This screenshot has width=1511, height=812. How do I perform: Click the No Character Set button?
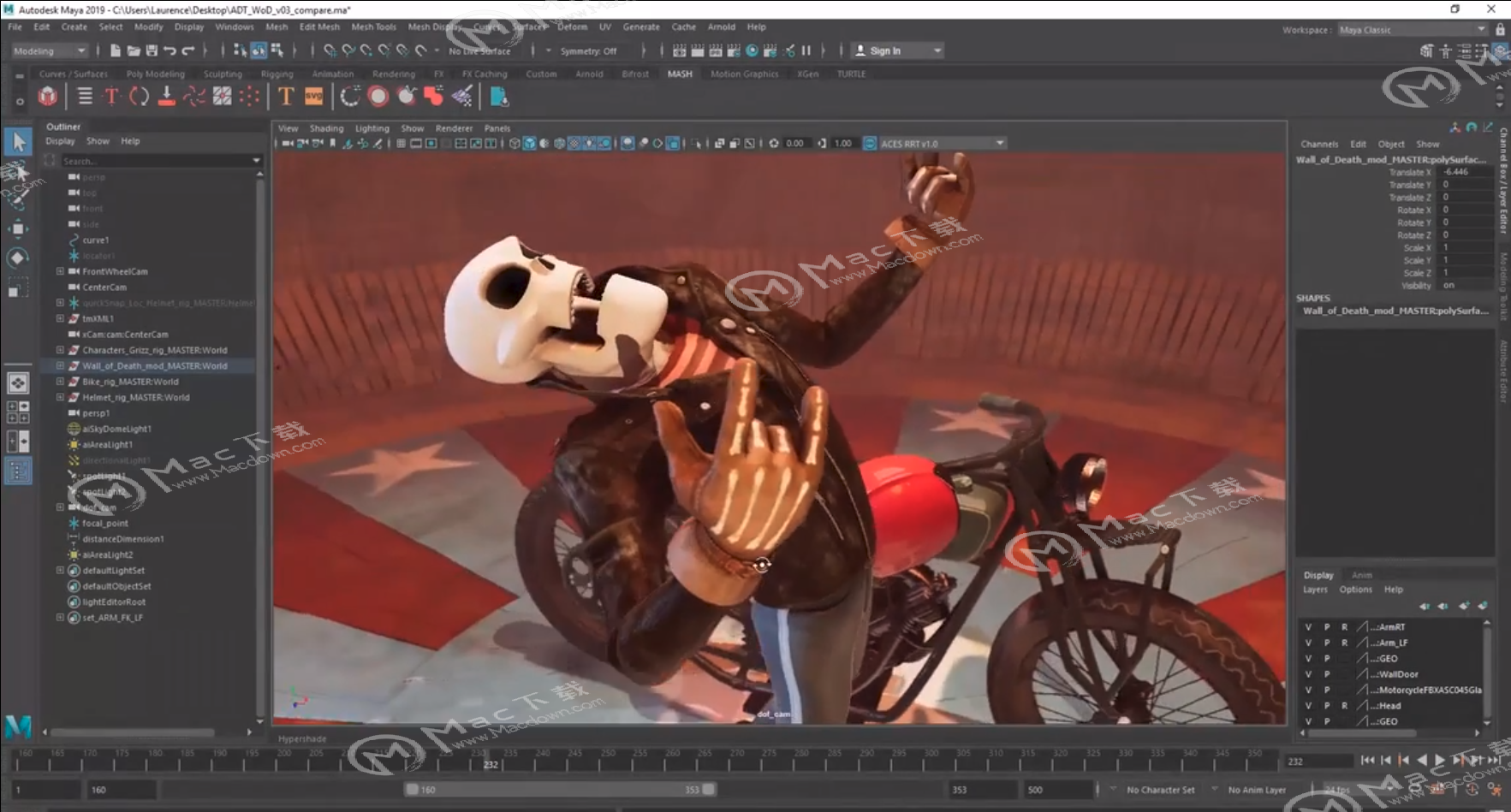click(x=1160, y=790)
